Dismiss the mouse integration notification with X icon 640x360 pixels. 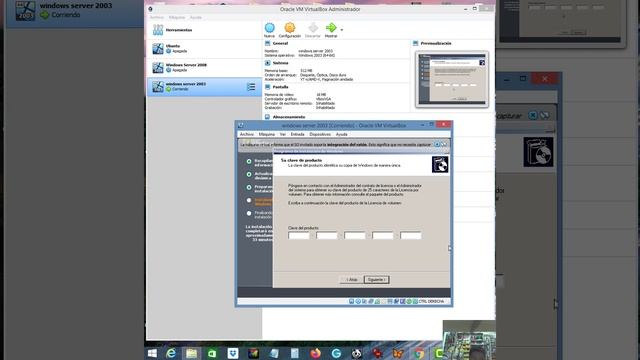click(x=437, y=144)
